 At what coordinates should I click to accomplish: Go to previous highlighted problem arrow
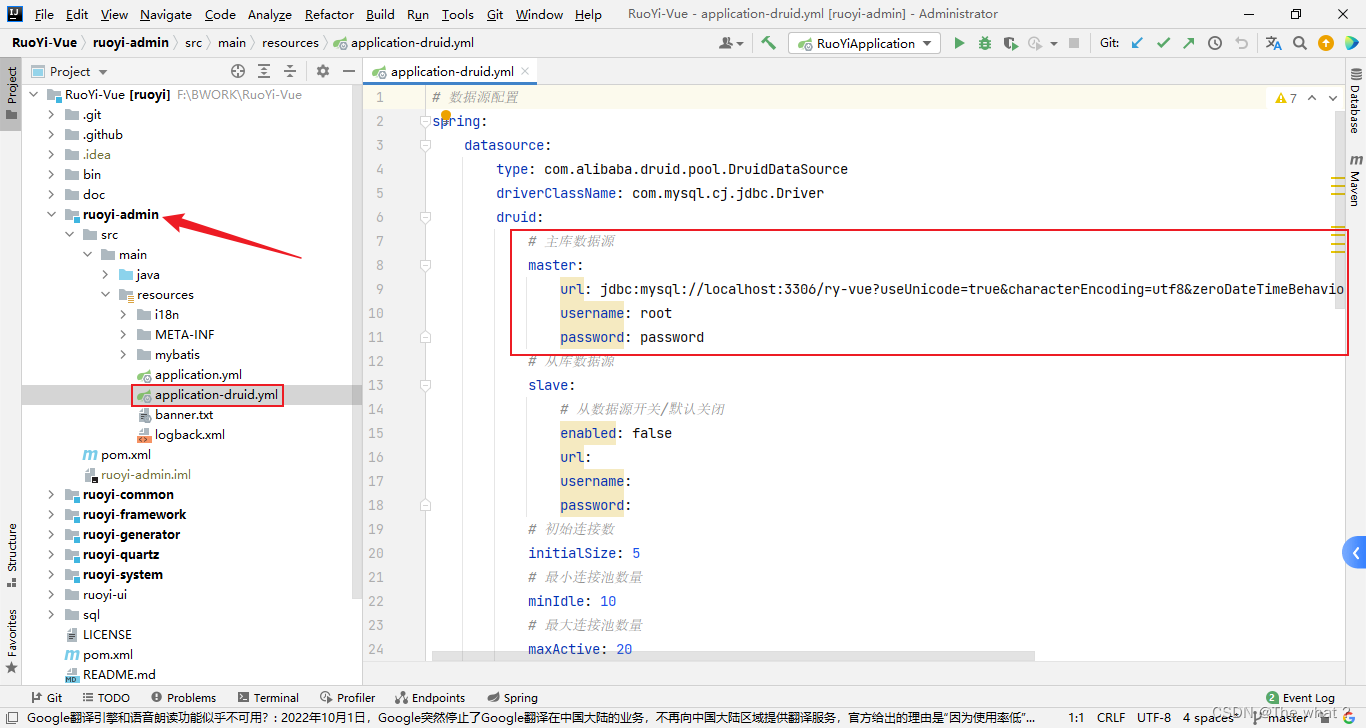(1312, 98)
